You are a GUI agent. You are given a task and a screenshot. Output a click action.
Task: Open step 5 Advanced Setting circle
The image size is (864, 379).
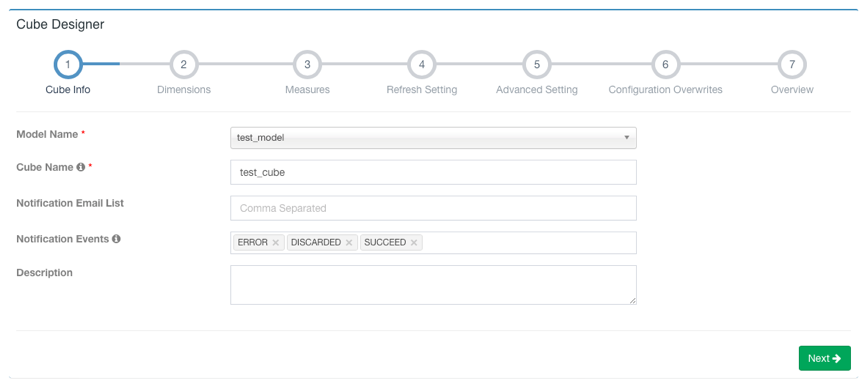click(x=537, y=64)
